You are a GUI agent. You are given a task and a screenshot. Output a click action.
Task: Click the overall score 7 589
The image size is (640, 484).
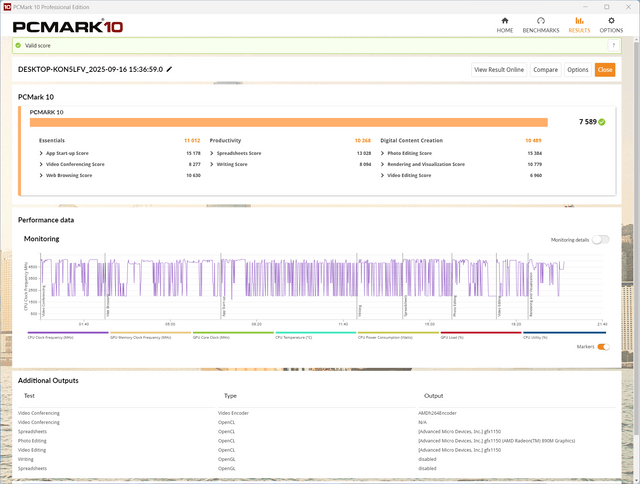[587, 122]
